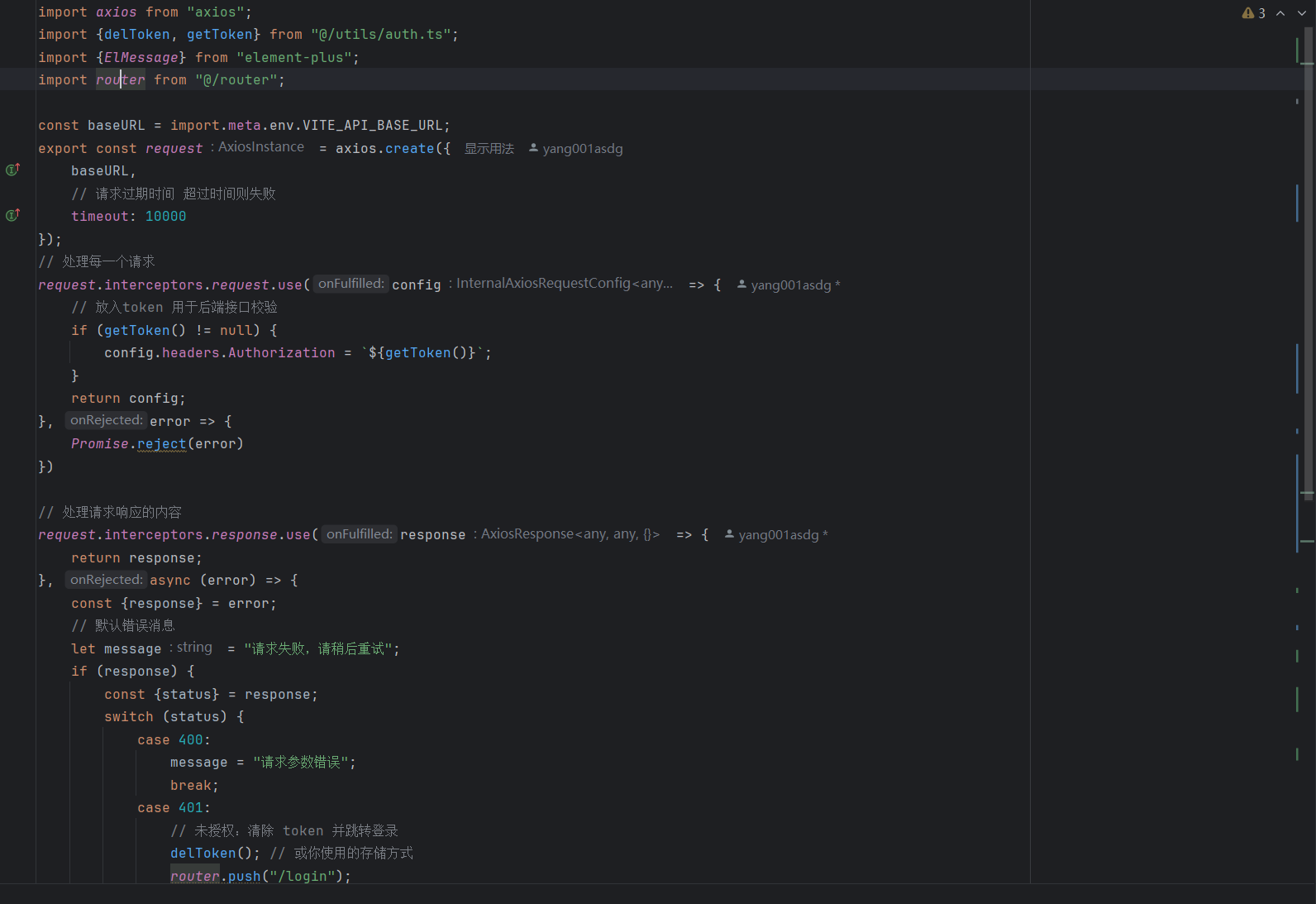Click the "break" keyword
The height and width of the screenshot is (904, 1316).
(190, 786)
